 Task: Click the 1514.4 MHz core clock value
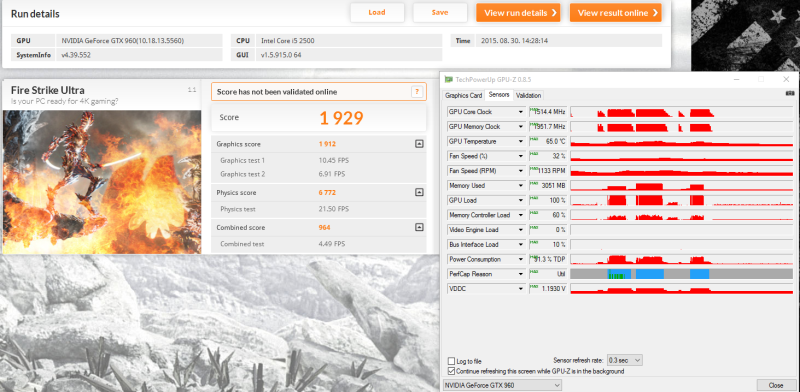click(547, 112)
